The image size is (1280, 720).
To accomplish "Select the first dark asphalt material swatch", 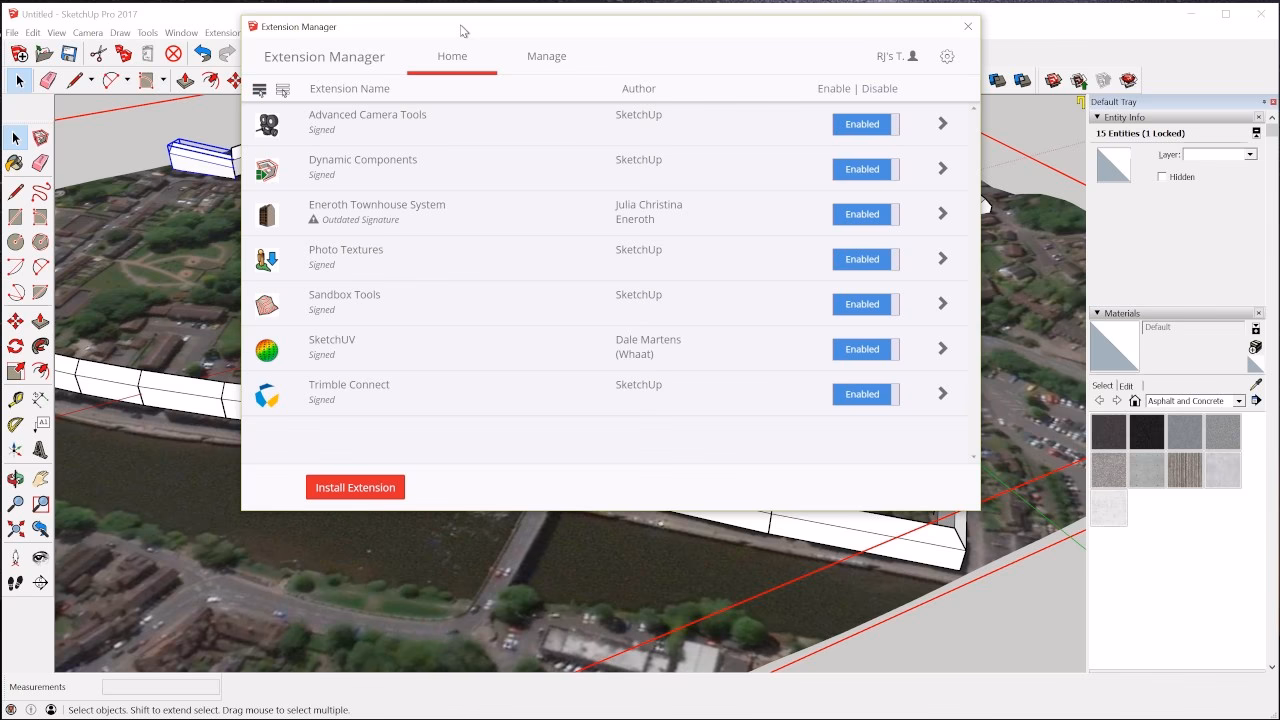I will click(1109, 432).
